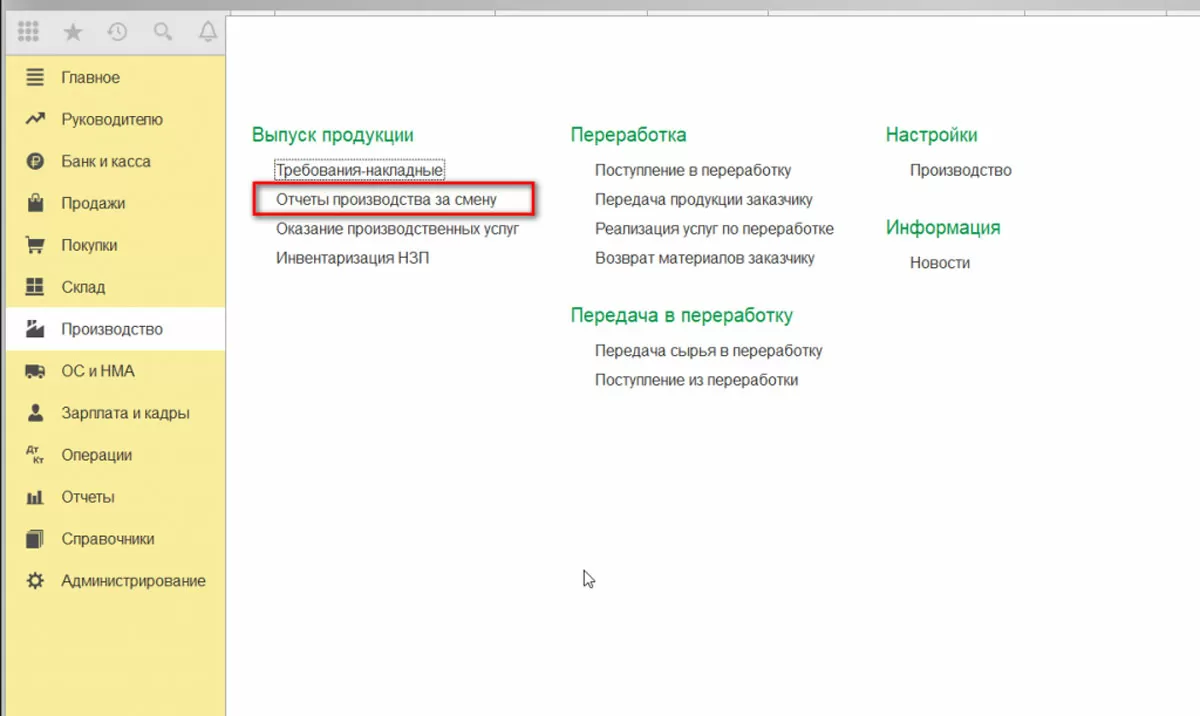
Task: Click the cart icon beside Покупки
Action: click(x=35, y=245)
